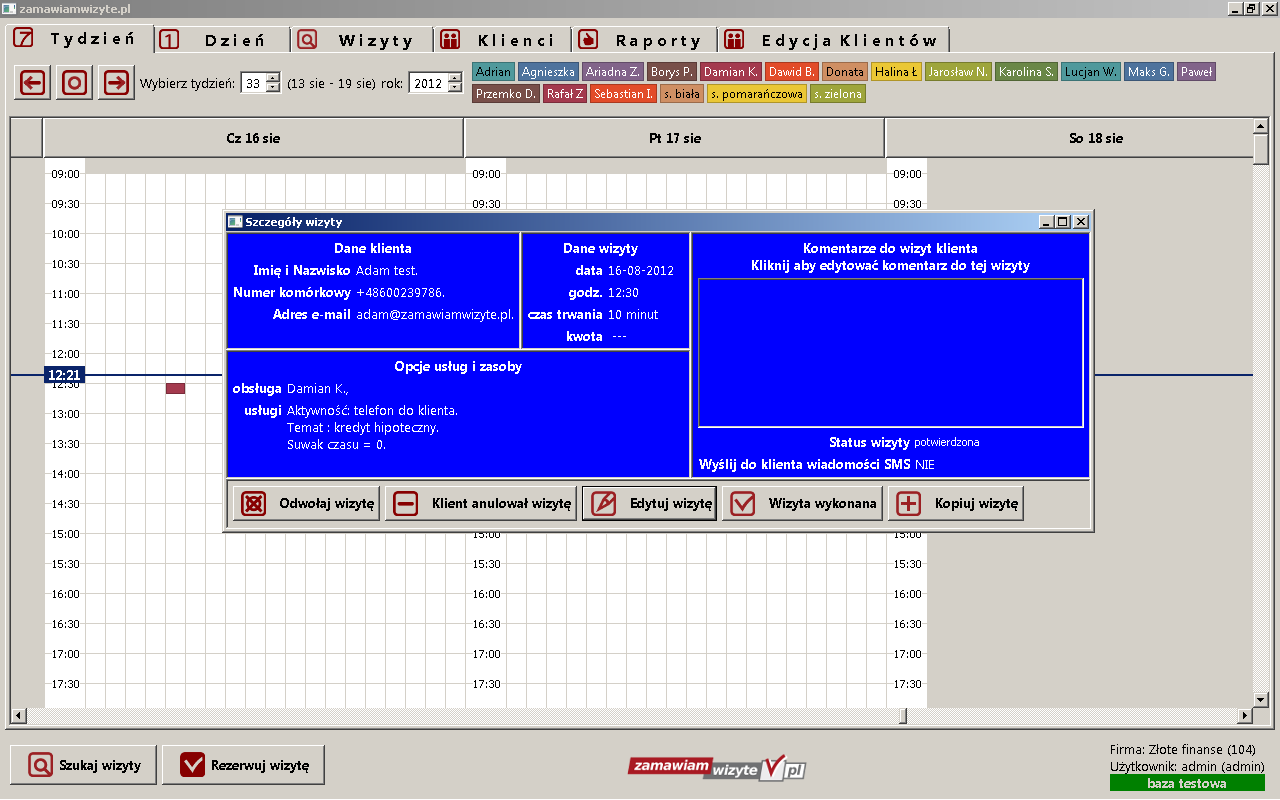
Task: Open the Edycja Klientów tab
Action: 833,40
